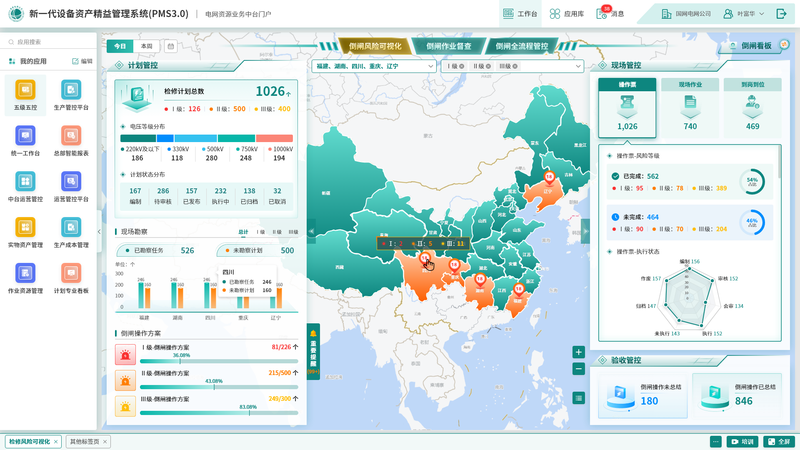Click the 编辑 link beside 我的应用

coord(86,61)
